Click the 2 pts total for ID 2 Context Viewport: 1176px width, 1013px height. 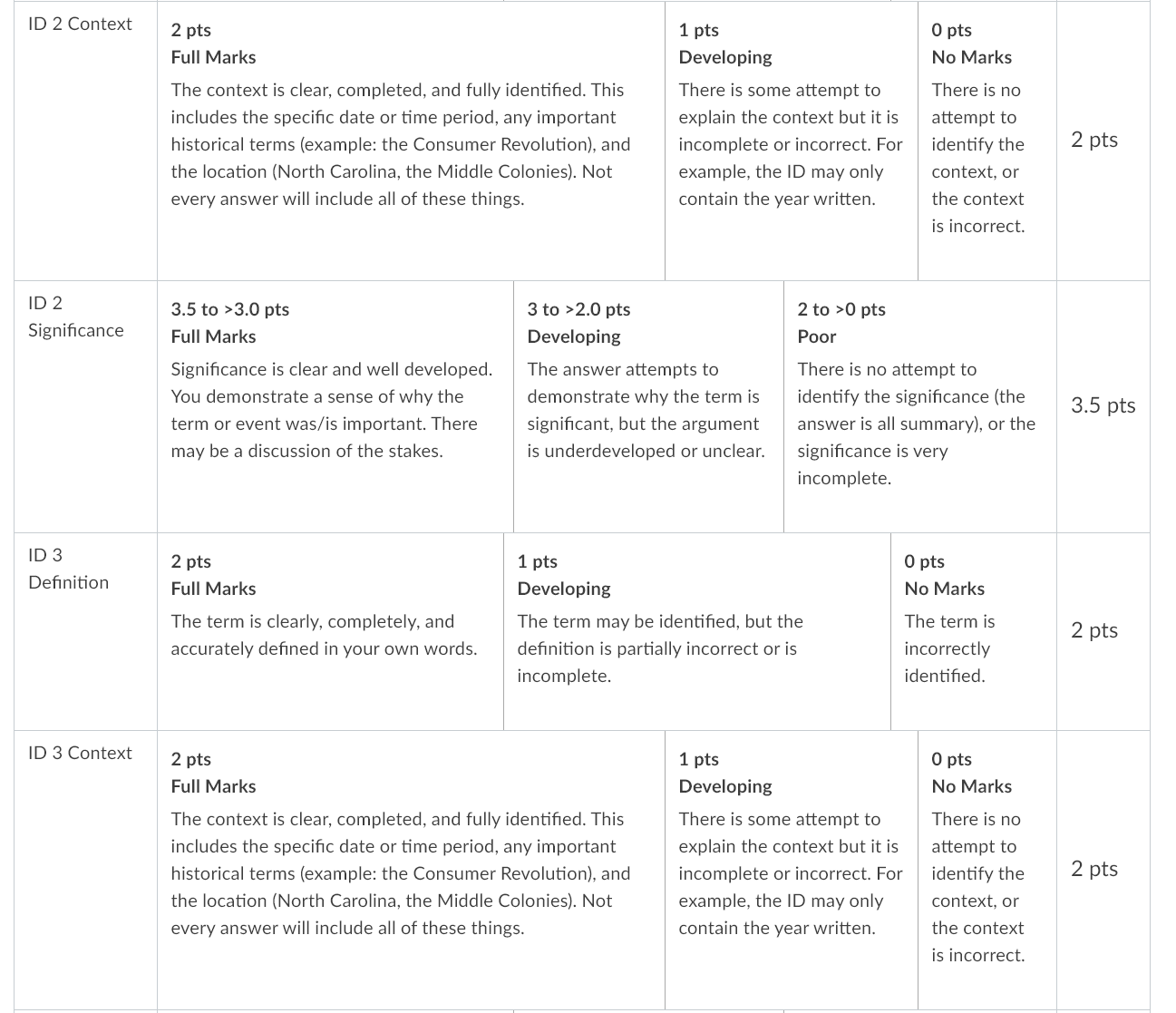1094,140
